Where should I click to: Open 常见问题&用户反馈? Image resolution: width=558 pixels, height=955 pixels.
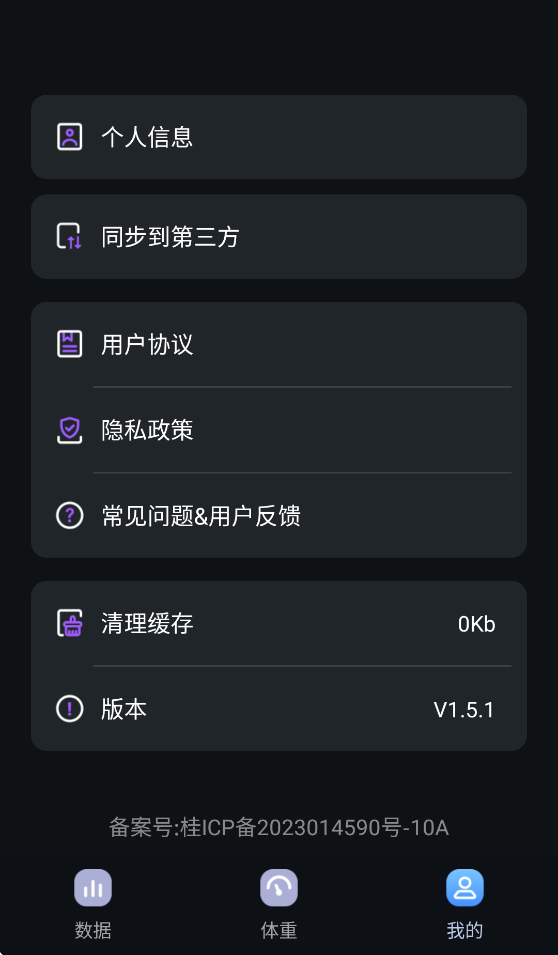coord(279,516)
